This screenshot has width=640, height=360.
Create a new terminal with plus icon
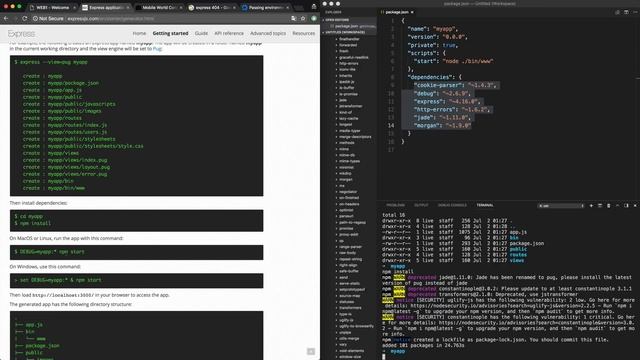591,206
